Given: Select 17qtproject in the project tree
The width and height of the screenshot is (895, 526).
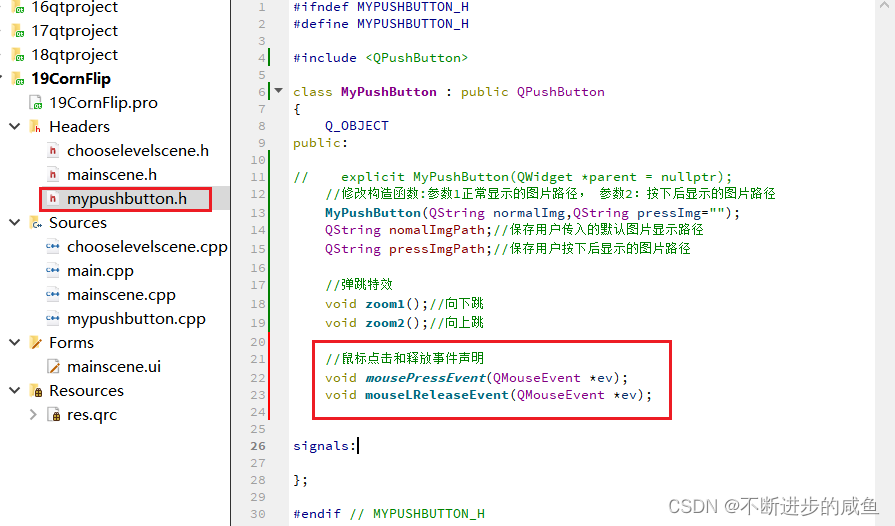Looking at the screenshot, I should pos(74,31).
